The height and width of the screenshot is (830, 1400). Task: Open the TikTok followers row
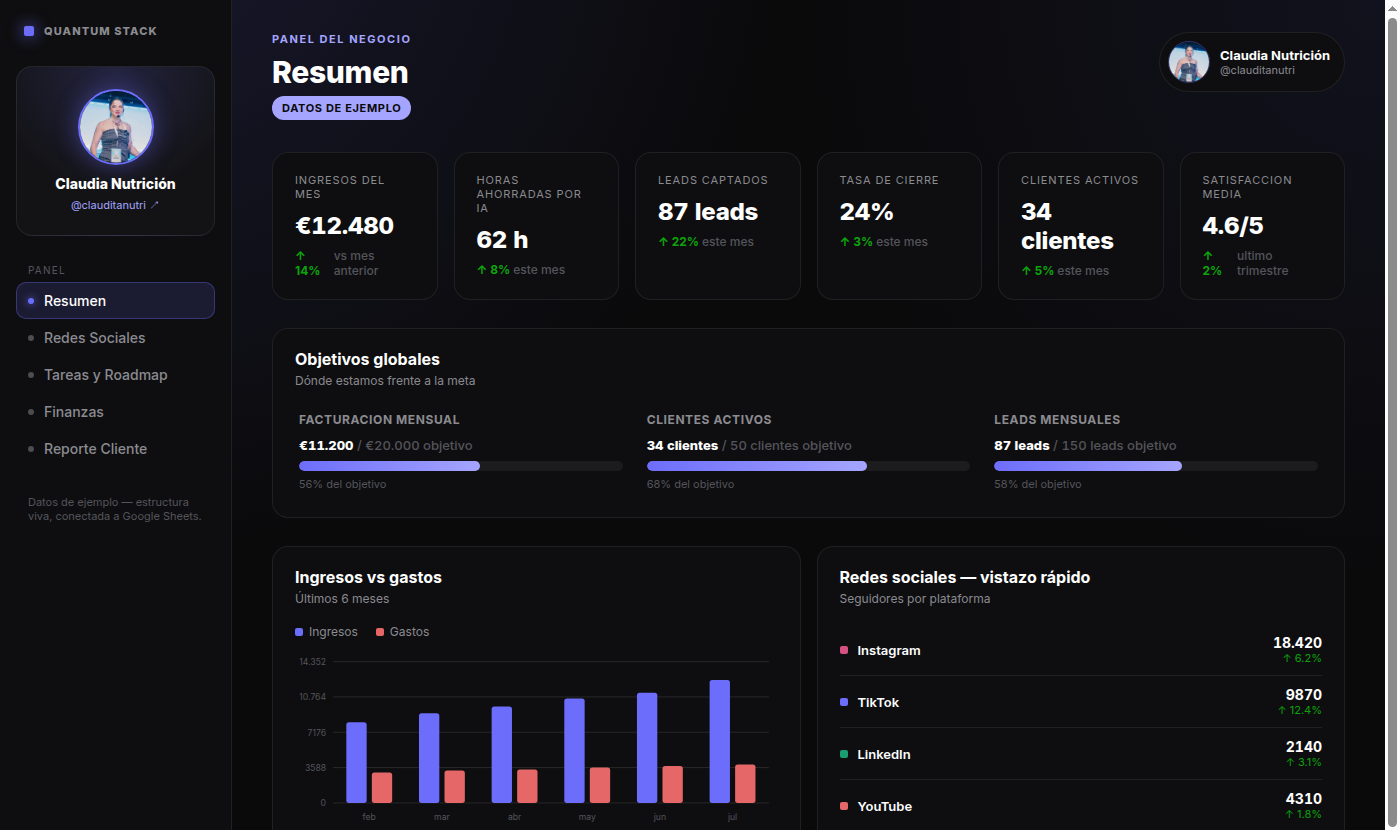pyautogui.click(x=1081, y=703)
